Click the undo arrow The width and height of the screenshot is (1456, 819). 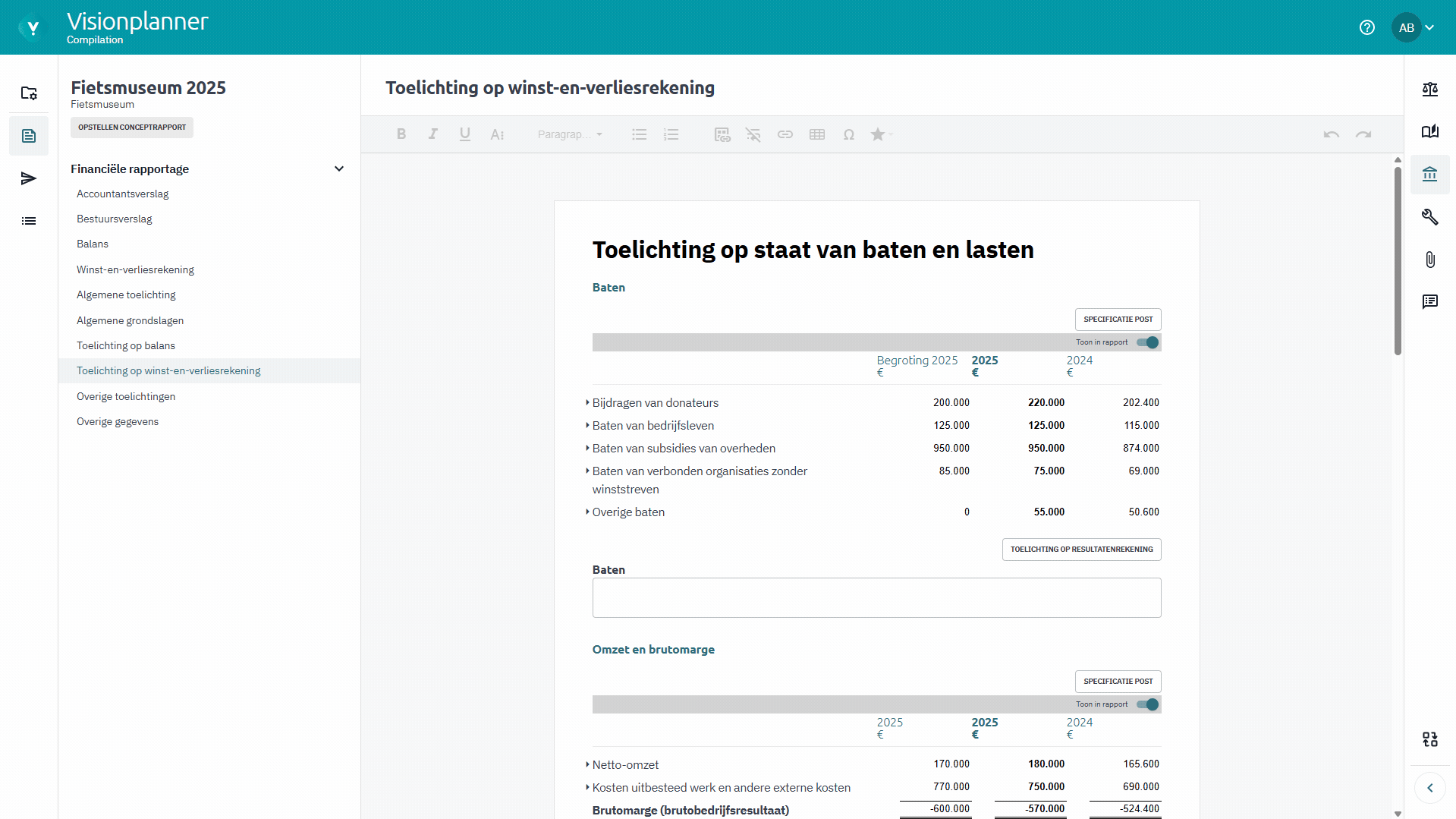pos(1332,134)
